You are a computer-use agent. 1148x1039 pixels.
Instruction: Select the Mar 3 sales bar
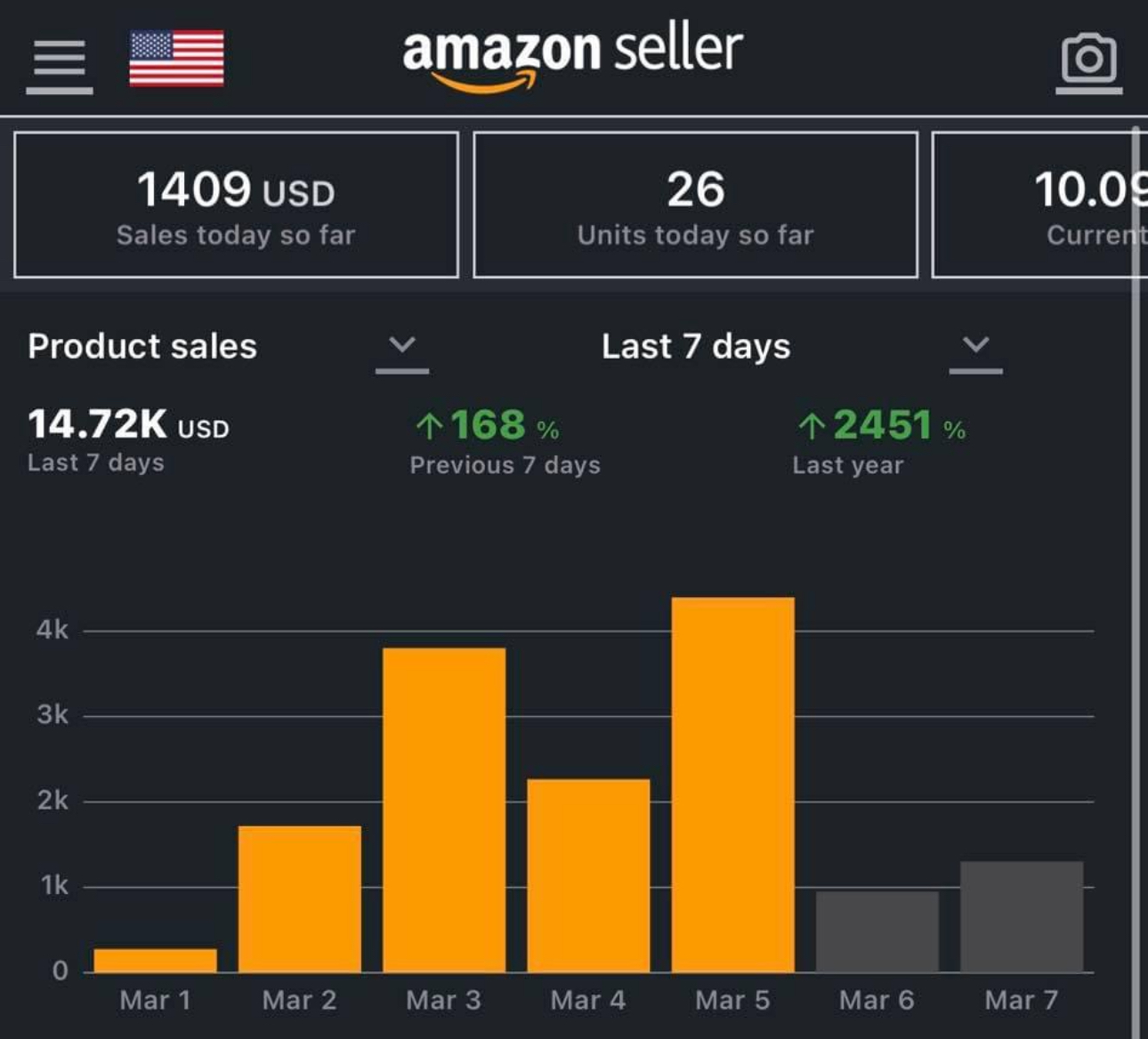(x=444, y=809)
